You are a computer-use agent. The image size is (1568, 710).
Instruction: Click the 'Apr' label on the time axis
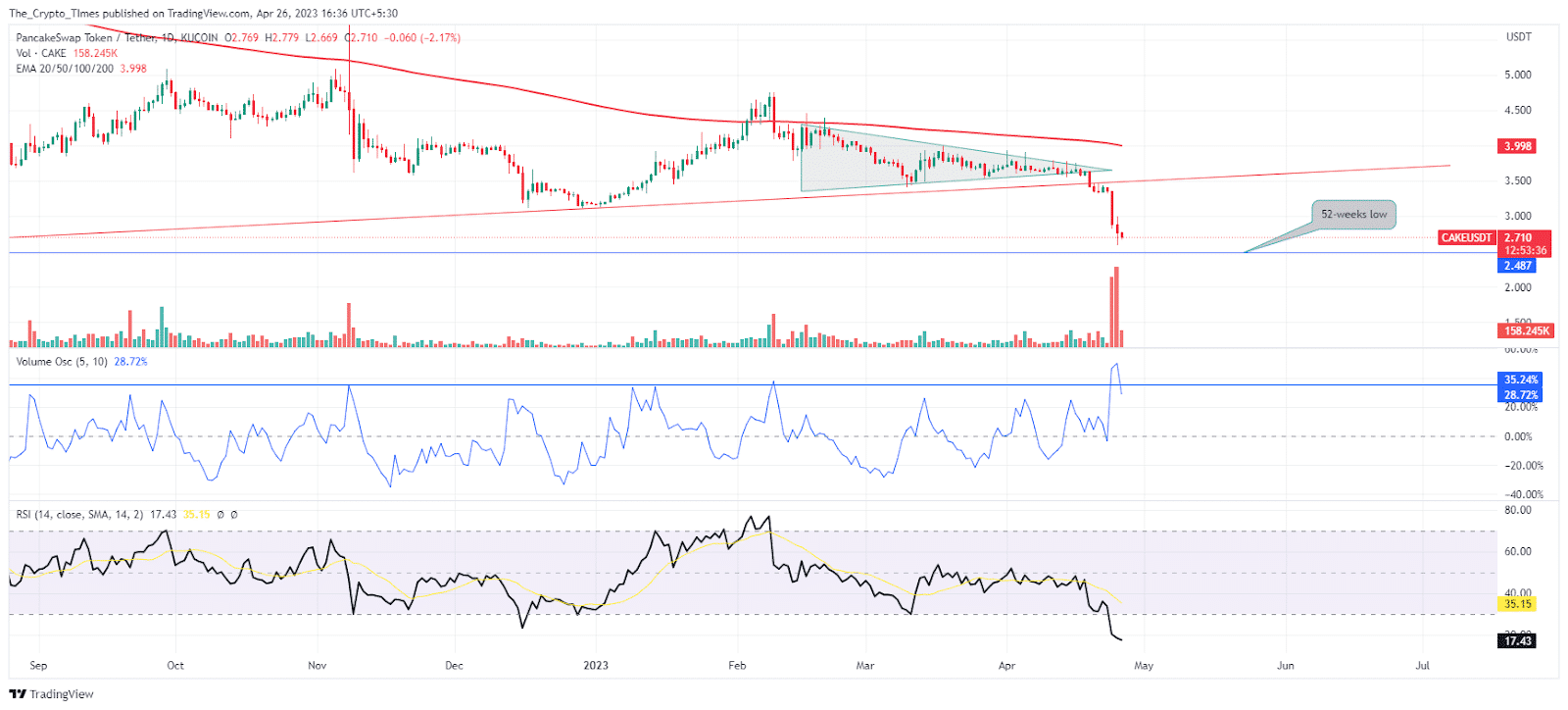pos(1006,665)
